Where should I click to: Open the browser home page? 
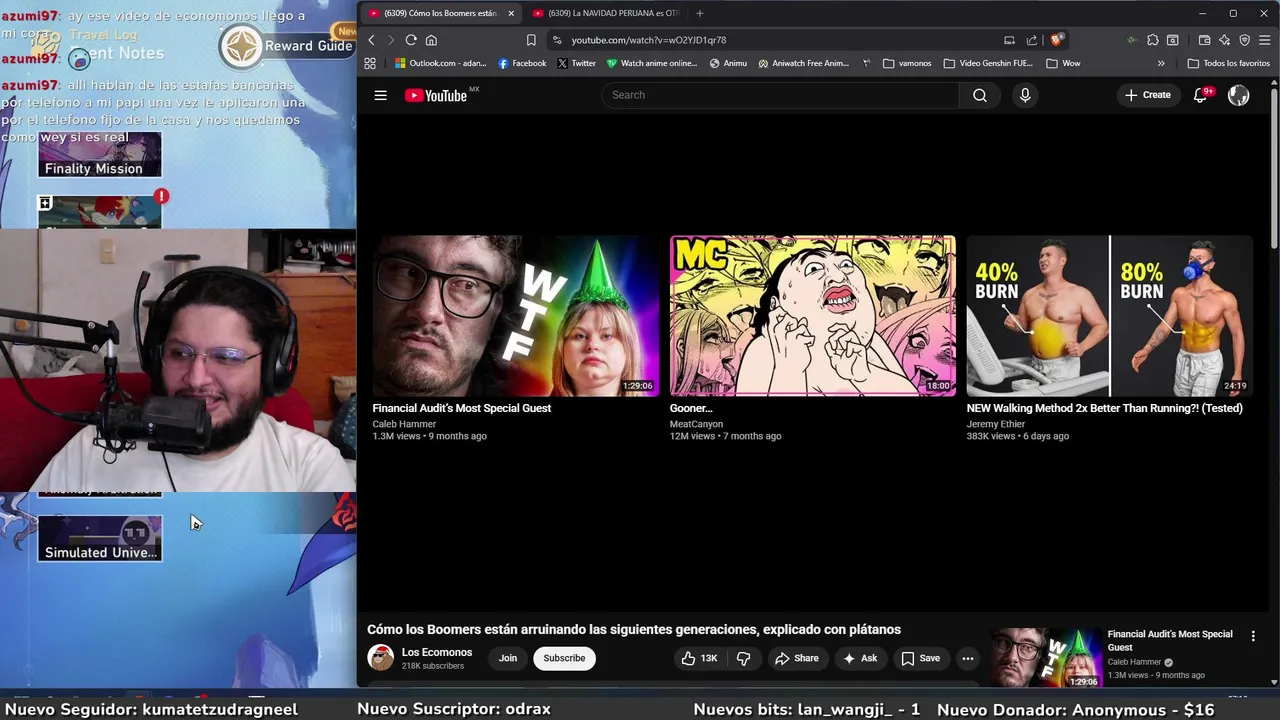[x=431, y=40]
